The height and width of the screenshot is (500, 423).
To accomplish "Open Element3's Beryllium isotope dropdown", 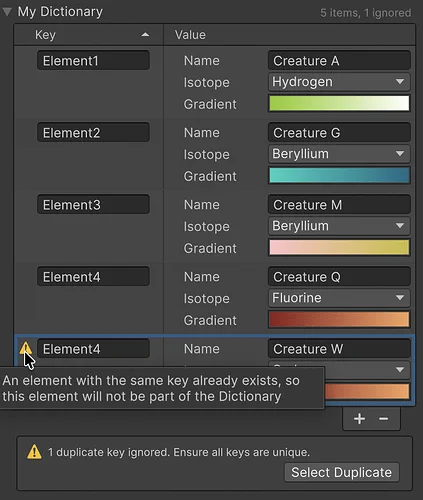I will (339, 226).
